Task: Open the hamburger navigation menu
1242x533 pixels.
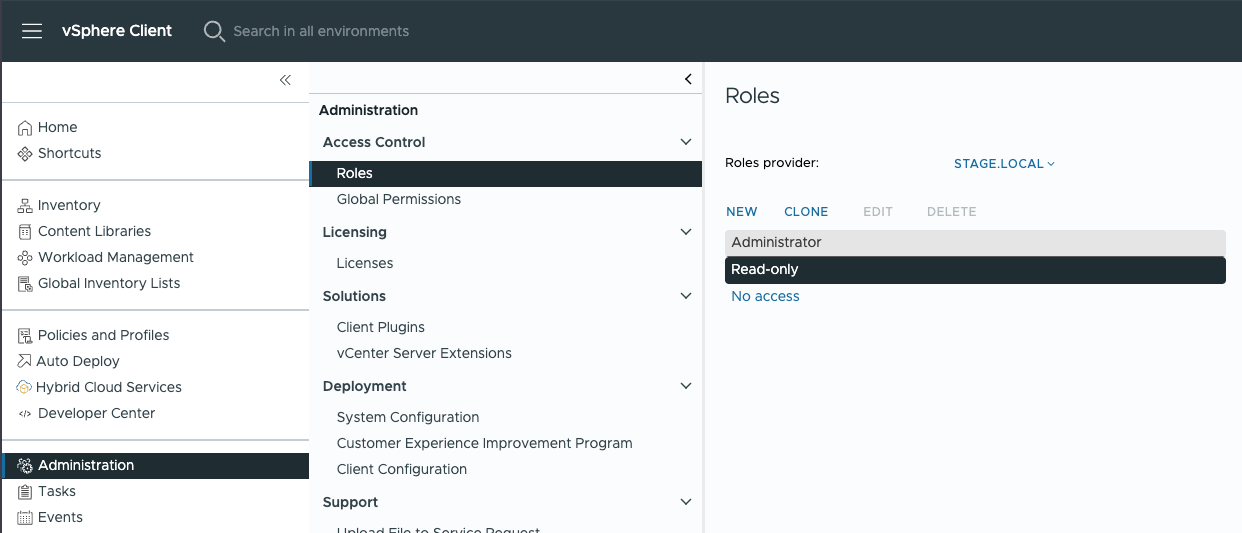Action: click(32, 31)
